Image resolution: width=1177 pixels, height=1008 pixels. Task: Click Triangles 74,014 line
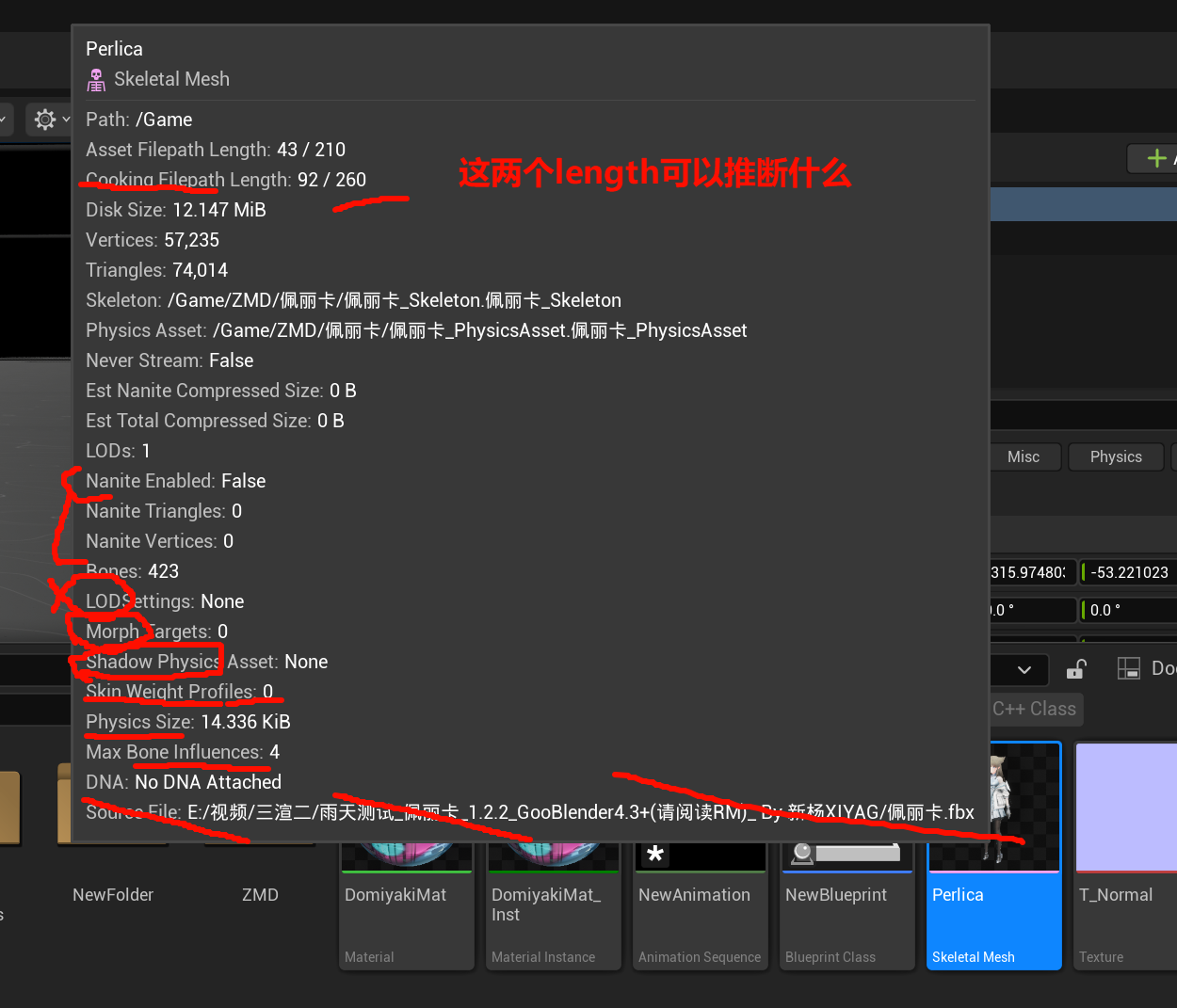(x=157, y=270)
